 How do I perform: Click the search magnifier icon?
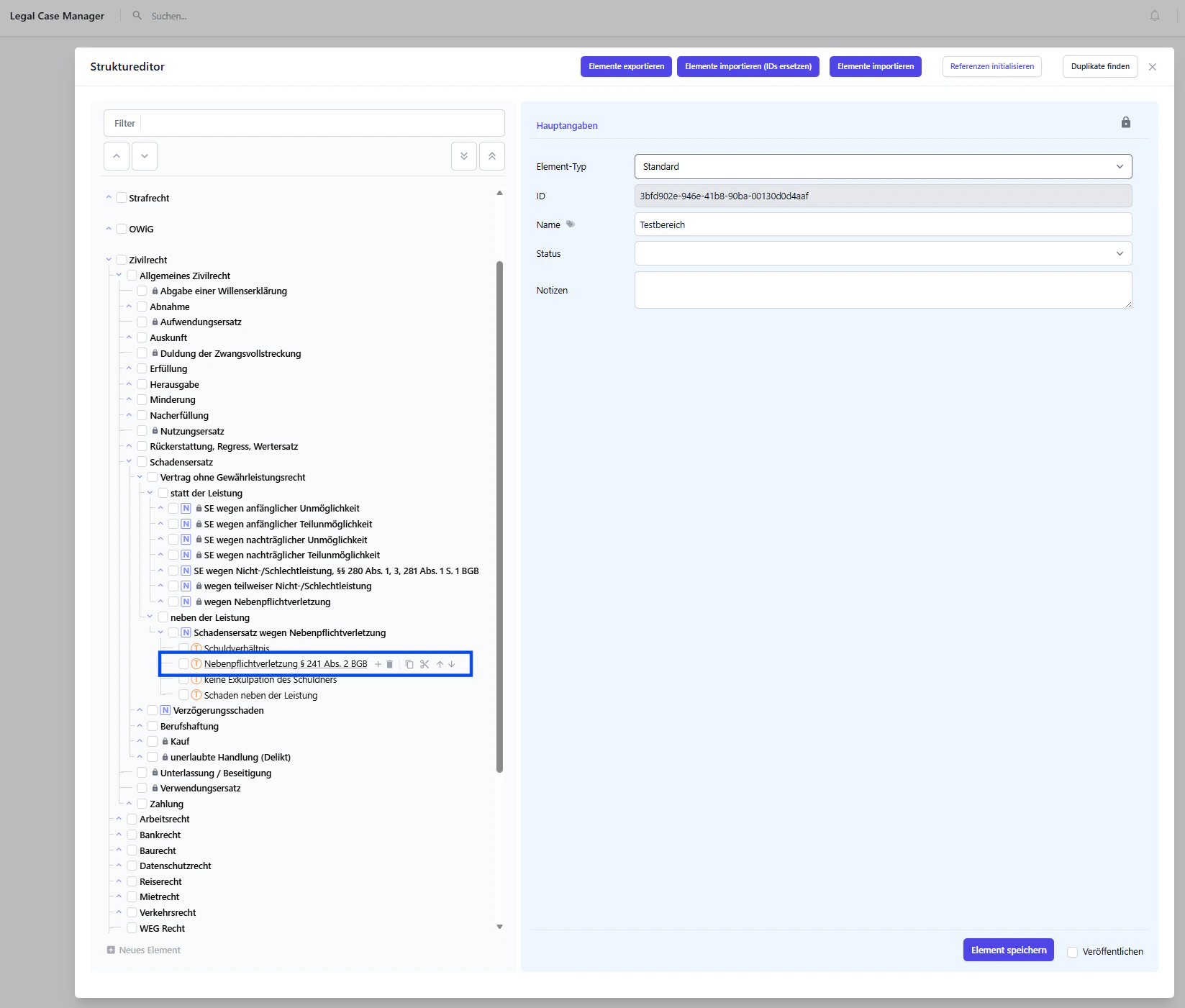click(x=137, y=15)
